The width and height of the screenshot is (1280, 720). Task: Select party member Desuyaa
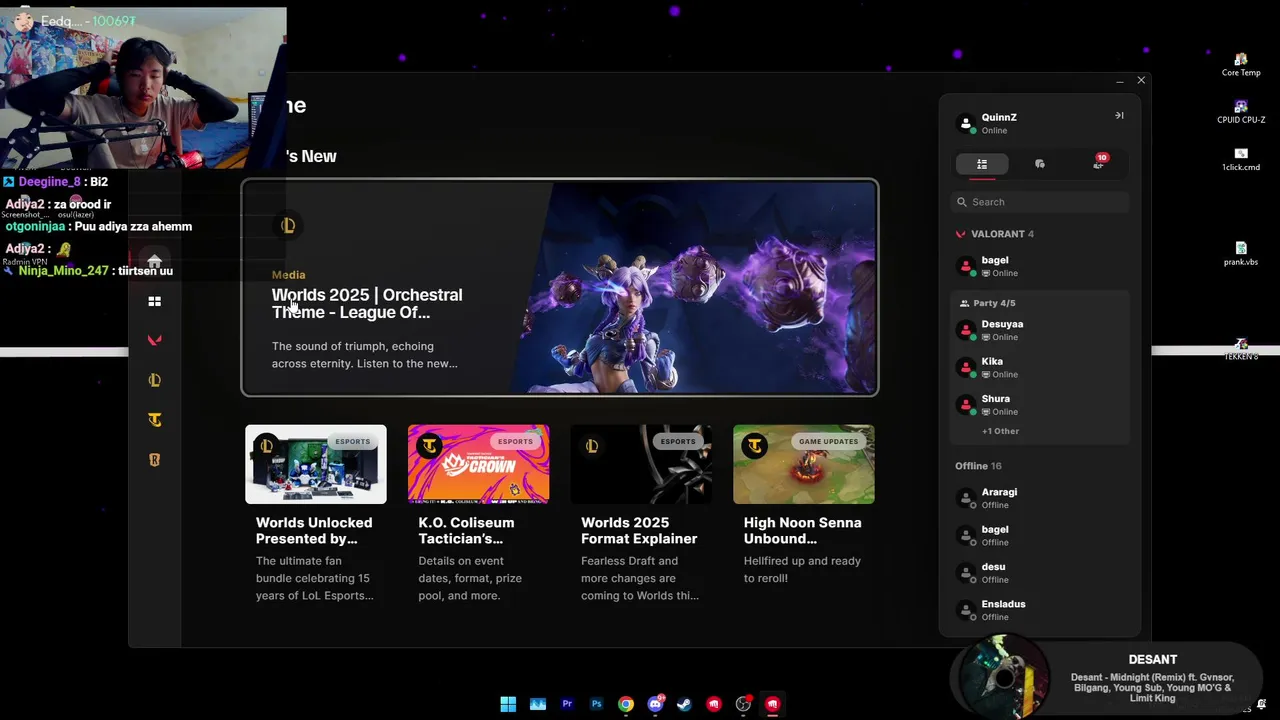1040,330
